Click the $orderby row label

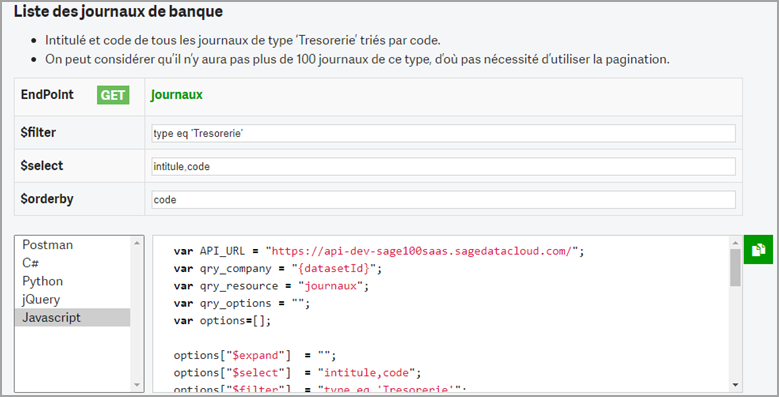point(47,199)
